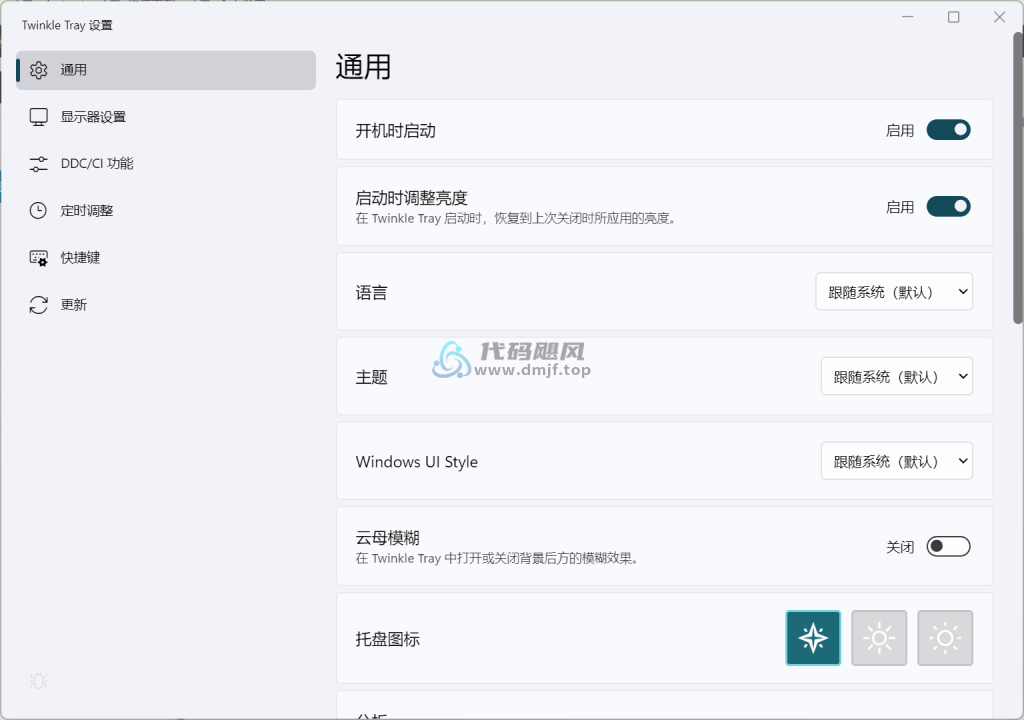1024x720 pixels.
Task: Toggle 开机时启动 switch off
Action: coord(948,130)
